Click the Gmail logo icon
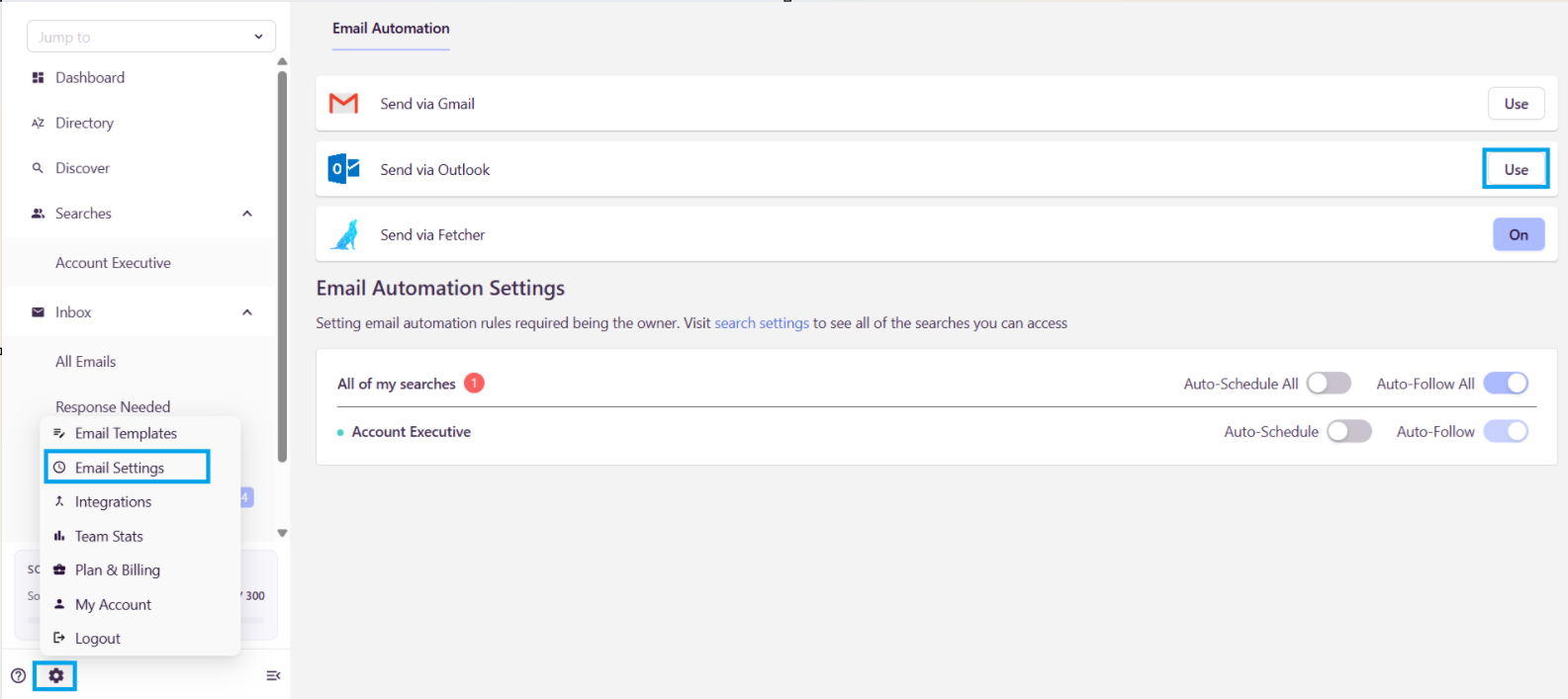 pyautogui.click(x=343, y=103)
